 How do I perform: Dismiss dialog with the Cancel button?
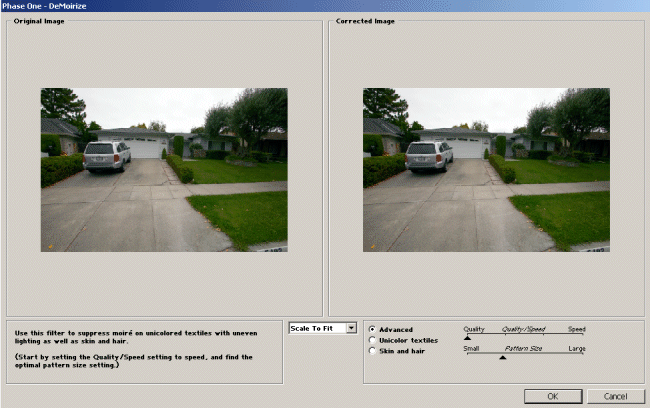tap(616, 396)
